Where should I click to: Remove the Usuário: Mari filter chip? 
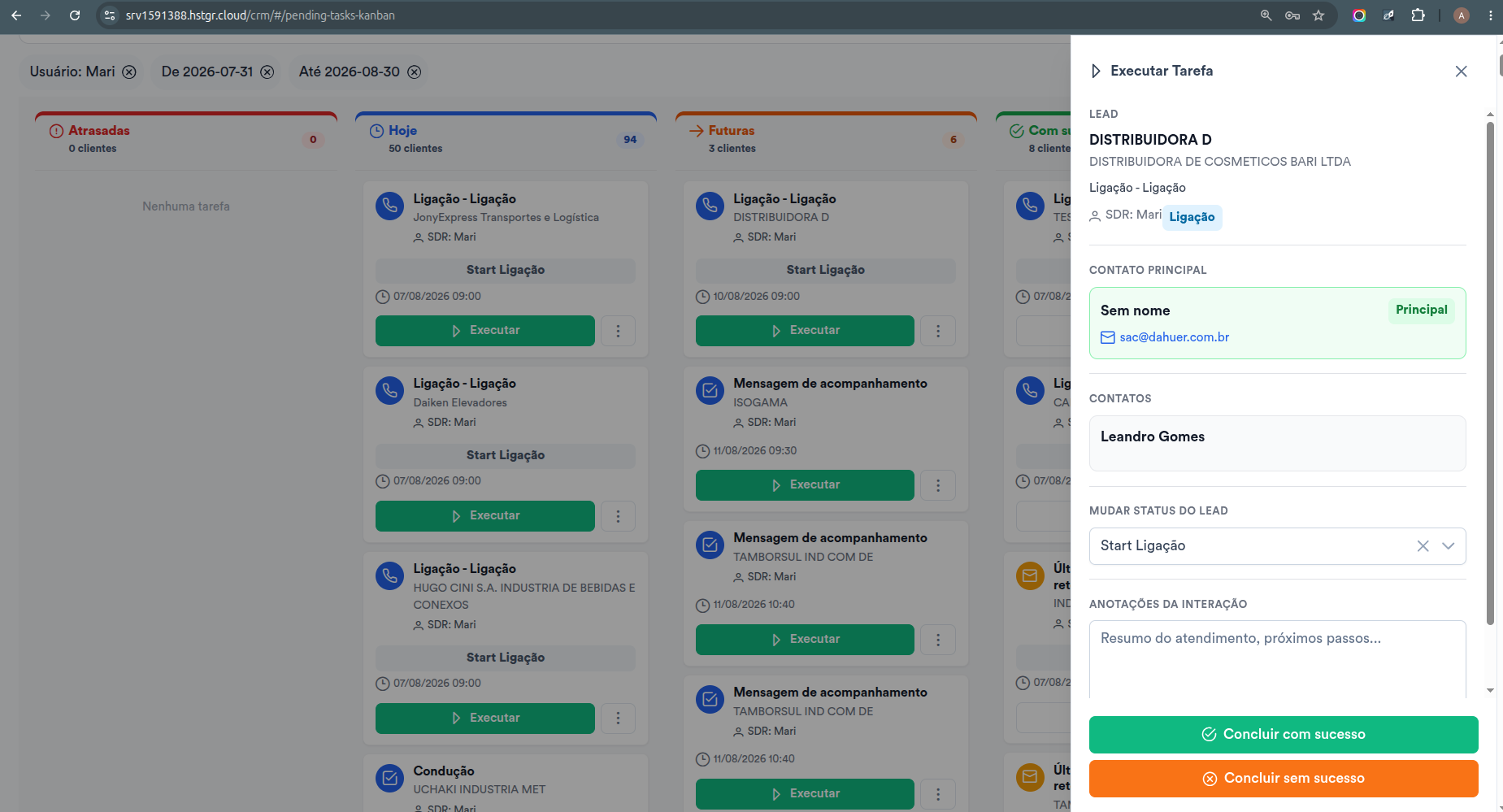[x=129, y=72]
